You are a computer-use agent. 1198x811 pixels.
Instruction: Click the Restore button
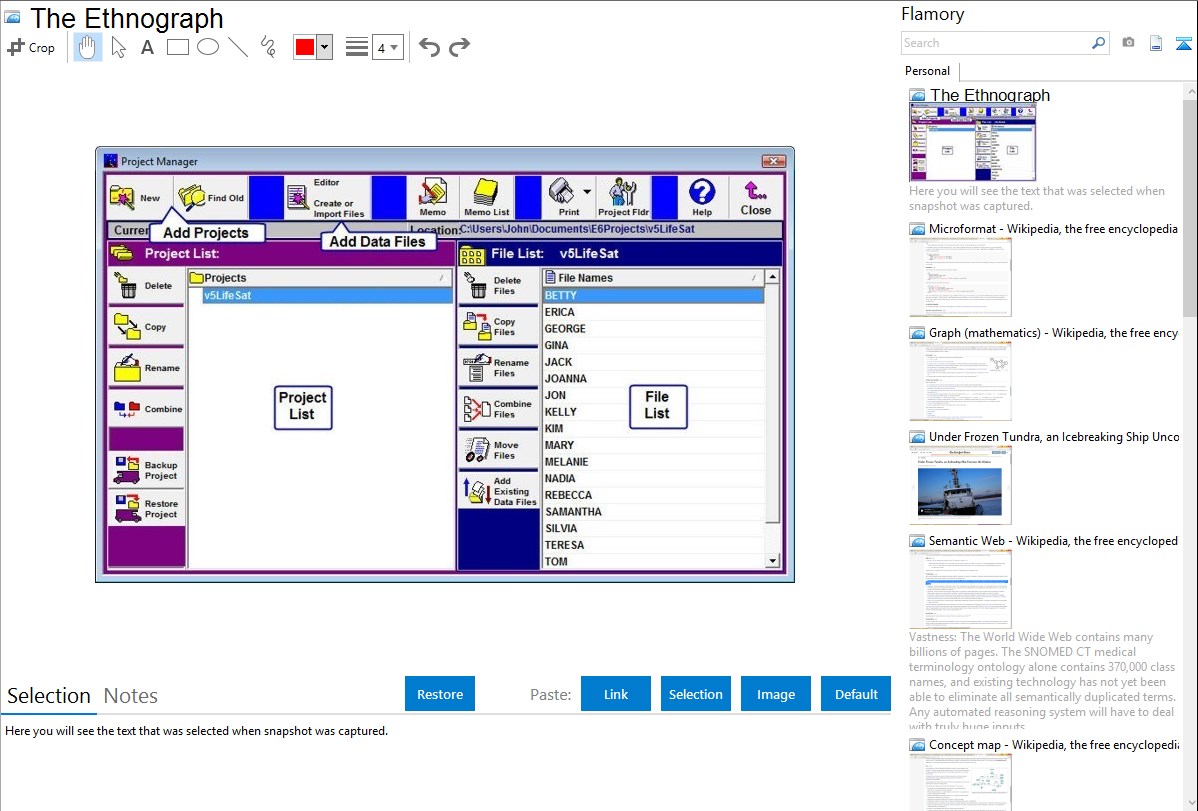440,694
